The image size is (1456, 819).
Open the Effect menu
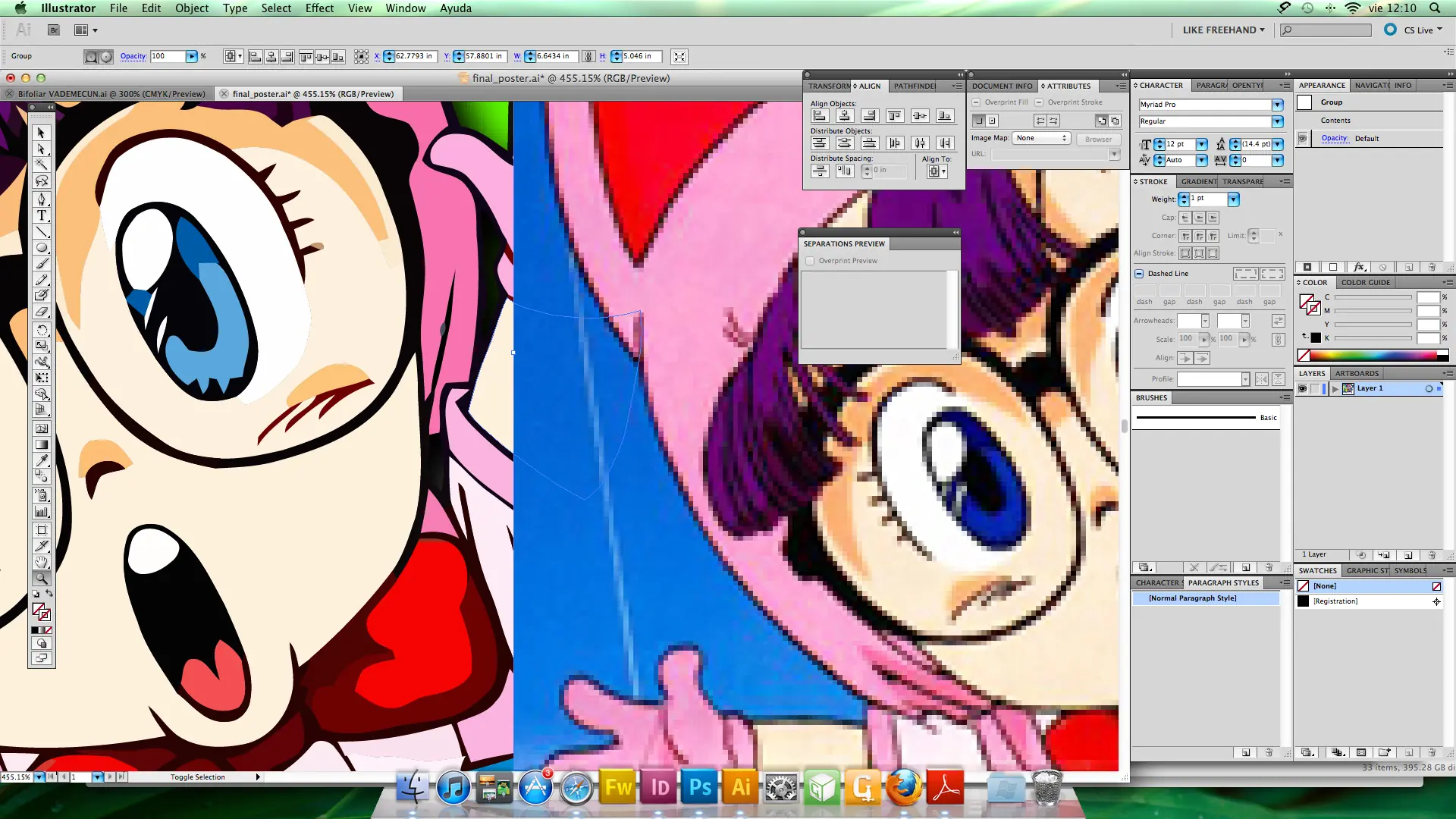[x=319, y=8]
